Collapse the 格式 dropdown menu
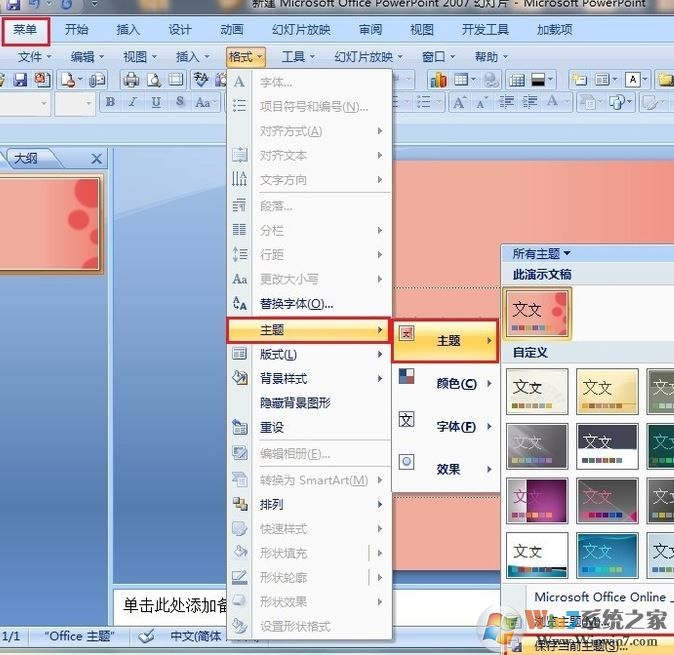674x655 pixels. (x=245, y=57)
